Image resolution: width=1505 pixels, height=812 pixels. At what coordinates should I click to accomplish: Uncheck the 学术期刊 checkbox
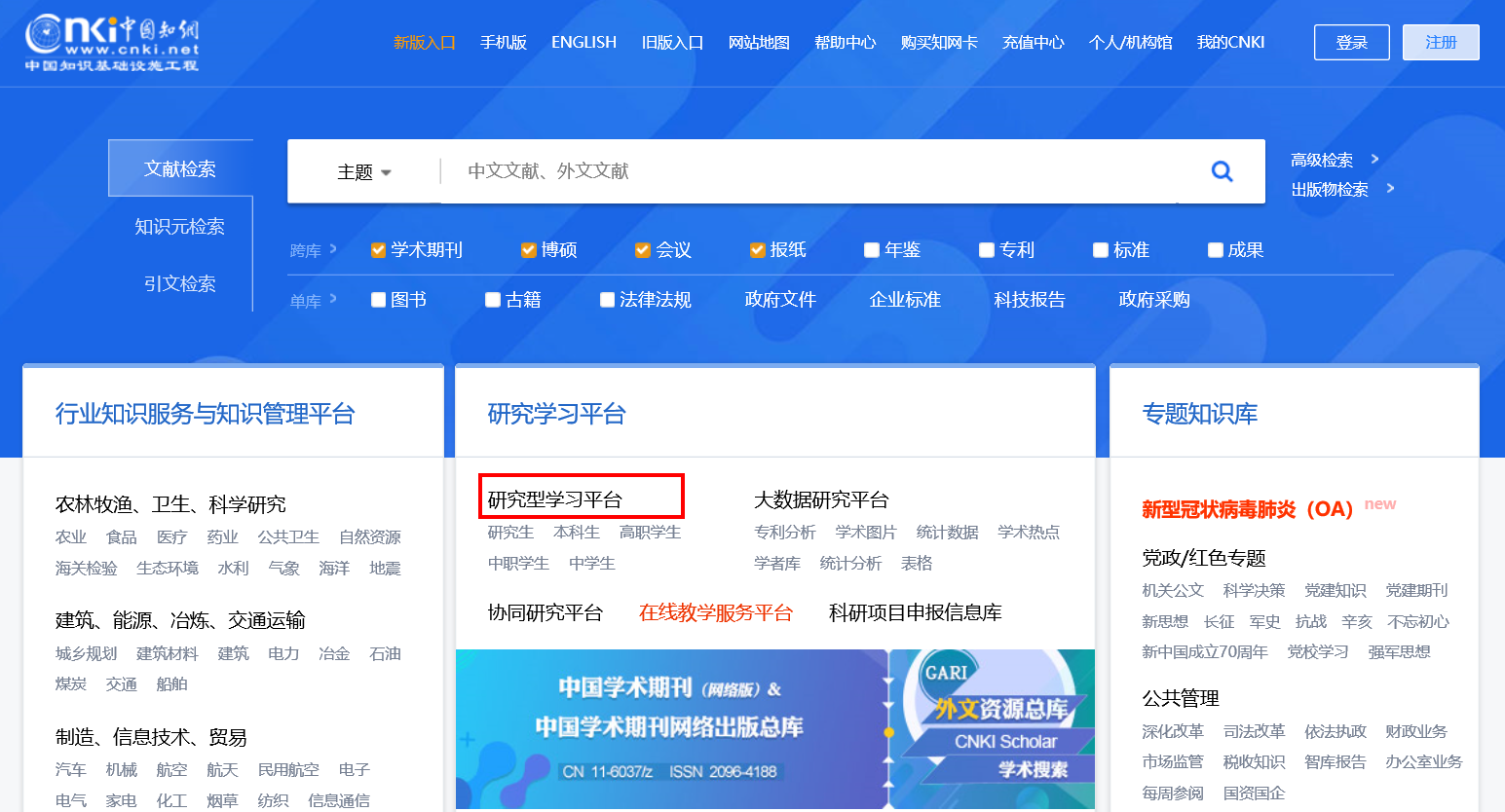[378, 250]
